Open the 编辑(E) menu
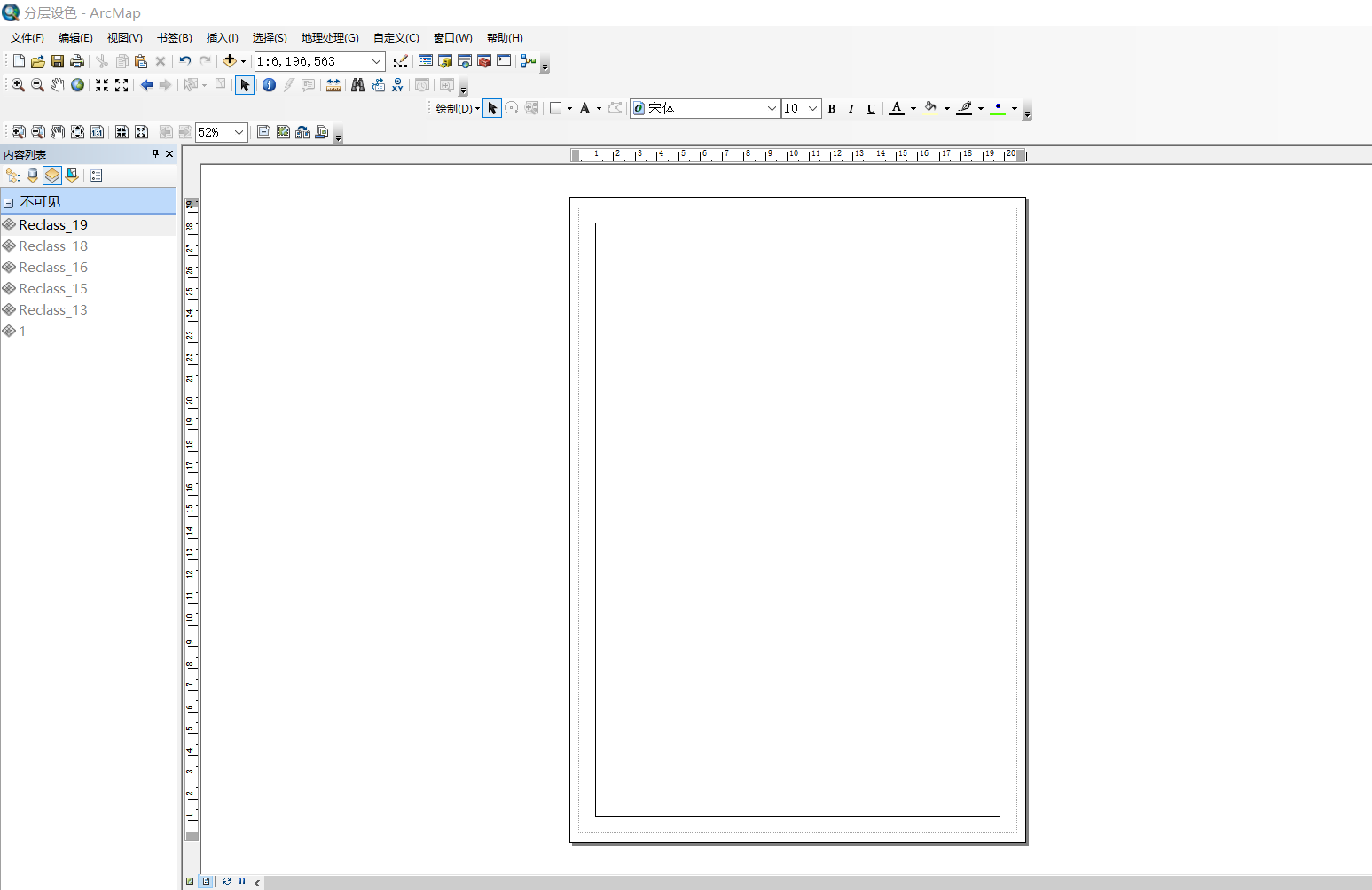The image size is (1372, 890). pos(75,38)
